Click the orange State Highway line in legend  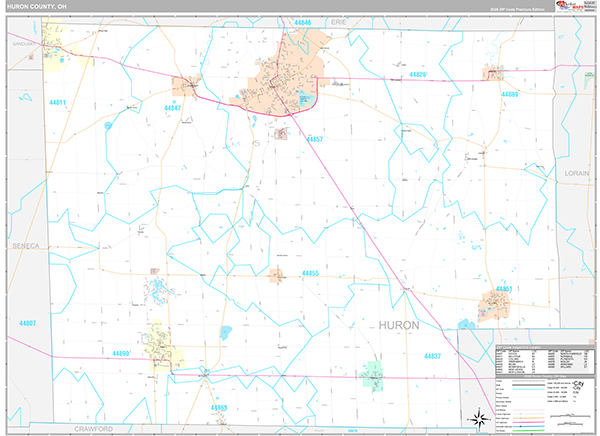click(x=529, y=418)
